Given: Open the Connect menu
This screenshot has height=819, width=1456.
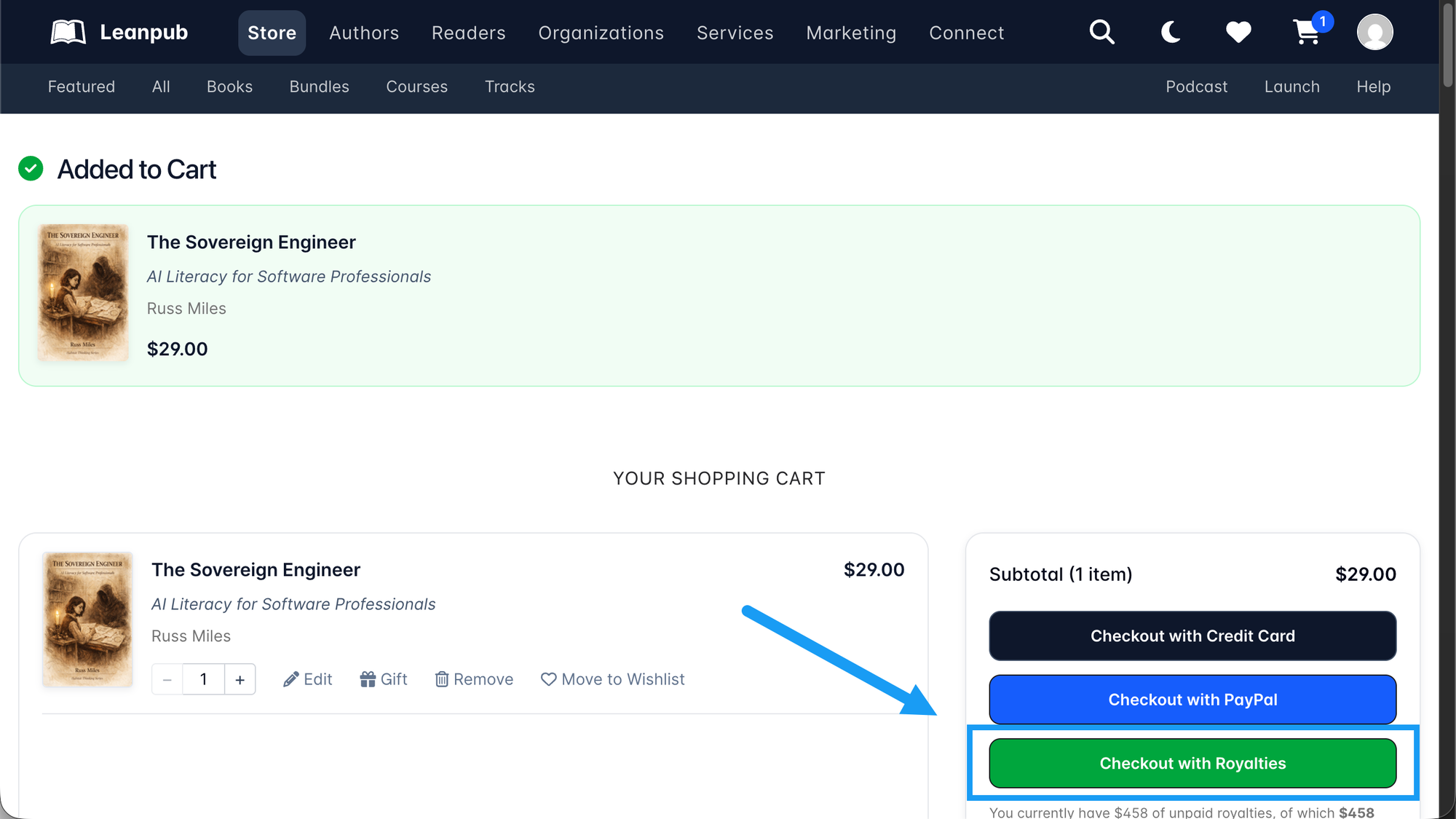Looking at the screenshot, I should (966, 33).
